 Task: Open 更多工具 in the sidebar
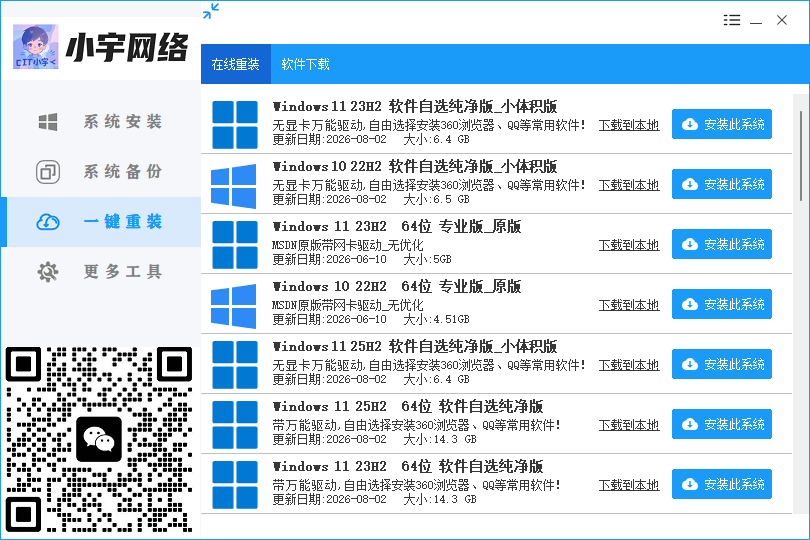[x=101, y=272]
